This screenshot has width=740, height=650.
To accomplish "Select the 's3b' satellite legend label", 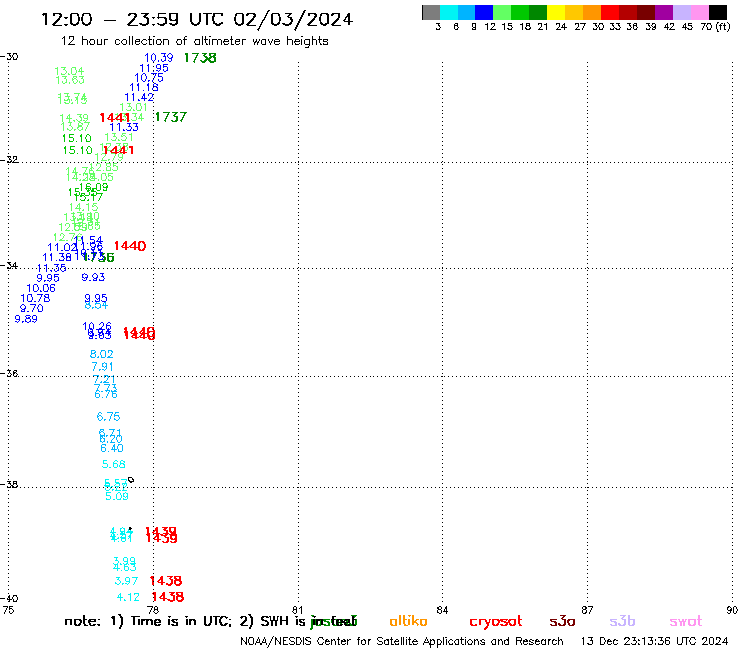I will (x=622, y=621).
